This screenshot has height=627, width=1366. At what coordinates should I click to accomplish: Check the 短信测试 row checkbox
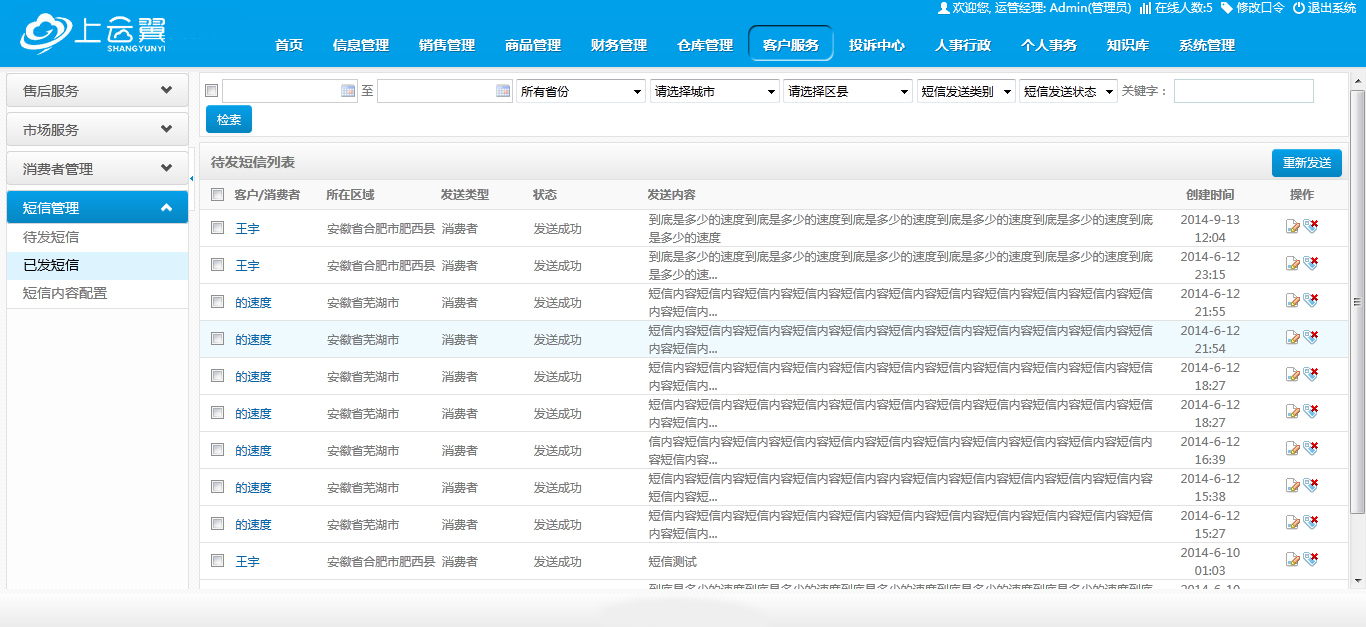click(217, 561)
